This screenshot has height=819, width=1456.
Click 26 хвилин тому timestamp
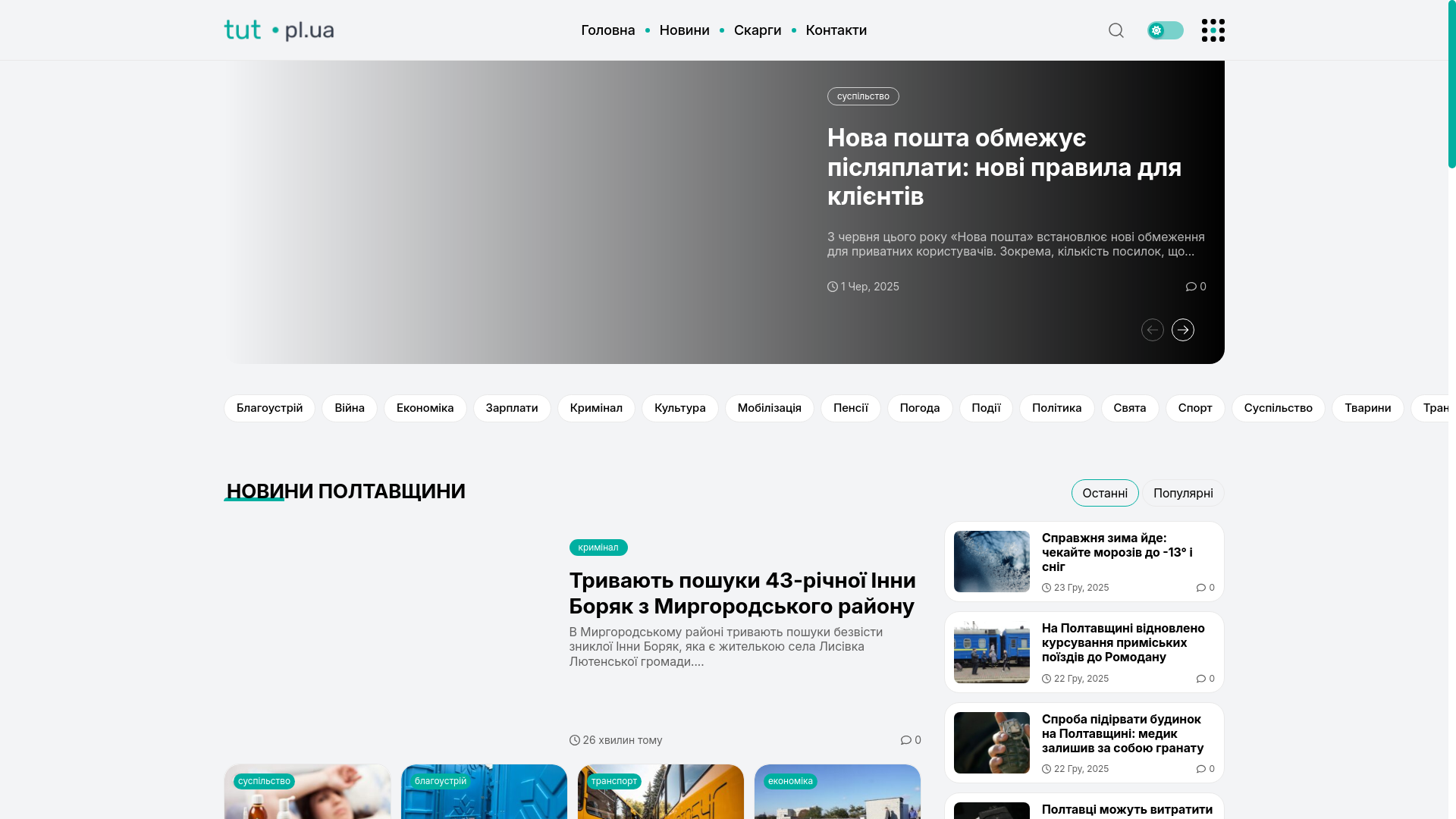click(623, 740)
